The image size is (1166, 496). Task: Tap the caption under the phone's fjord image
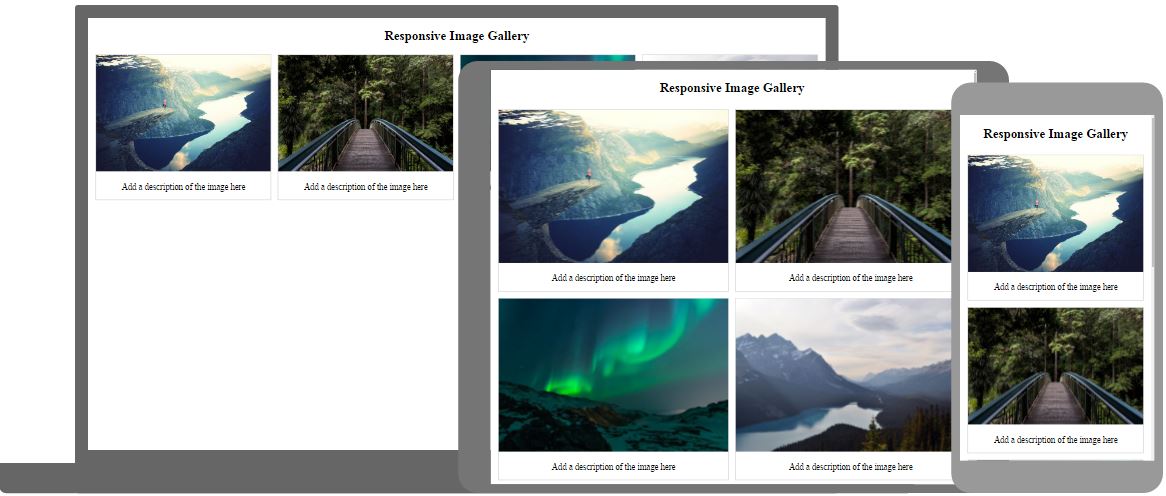pos(1055,287)
